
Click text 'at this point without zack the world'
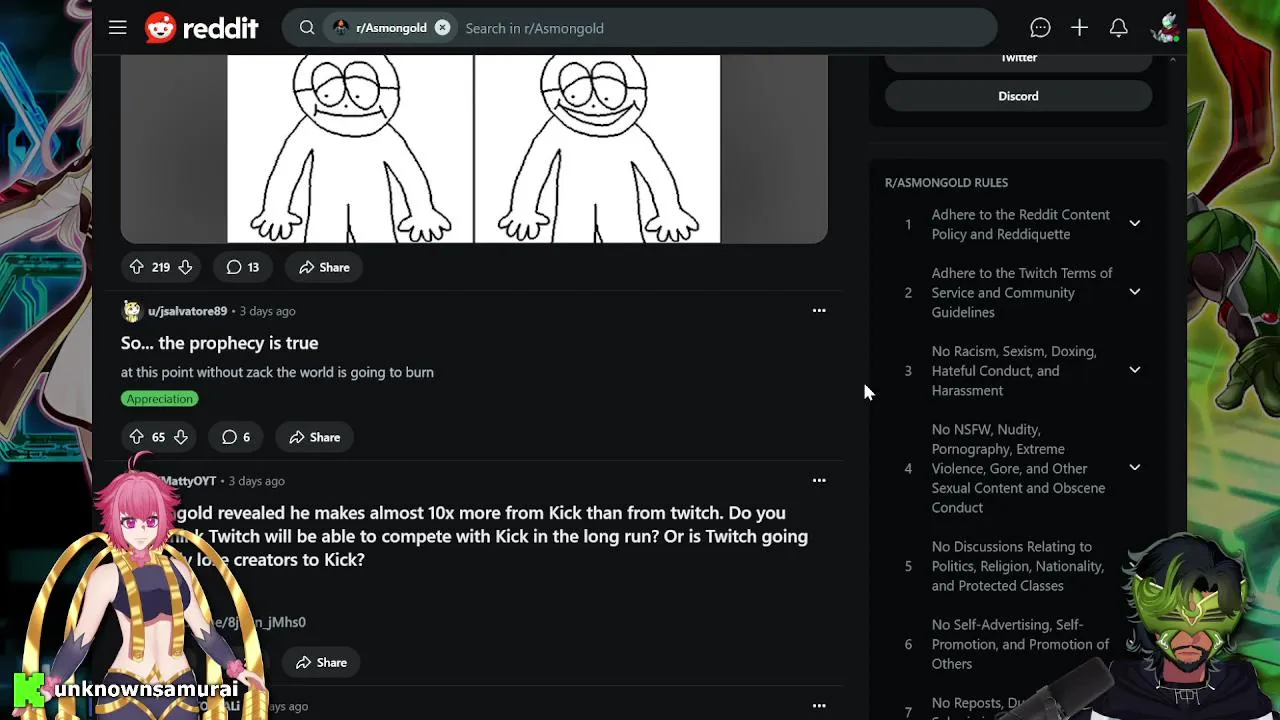pyautogui.click(x=277, y=372)
